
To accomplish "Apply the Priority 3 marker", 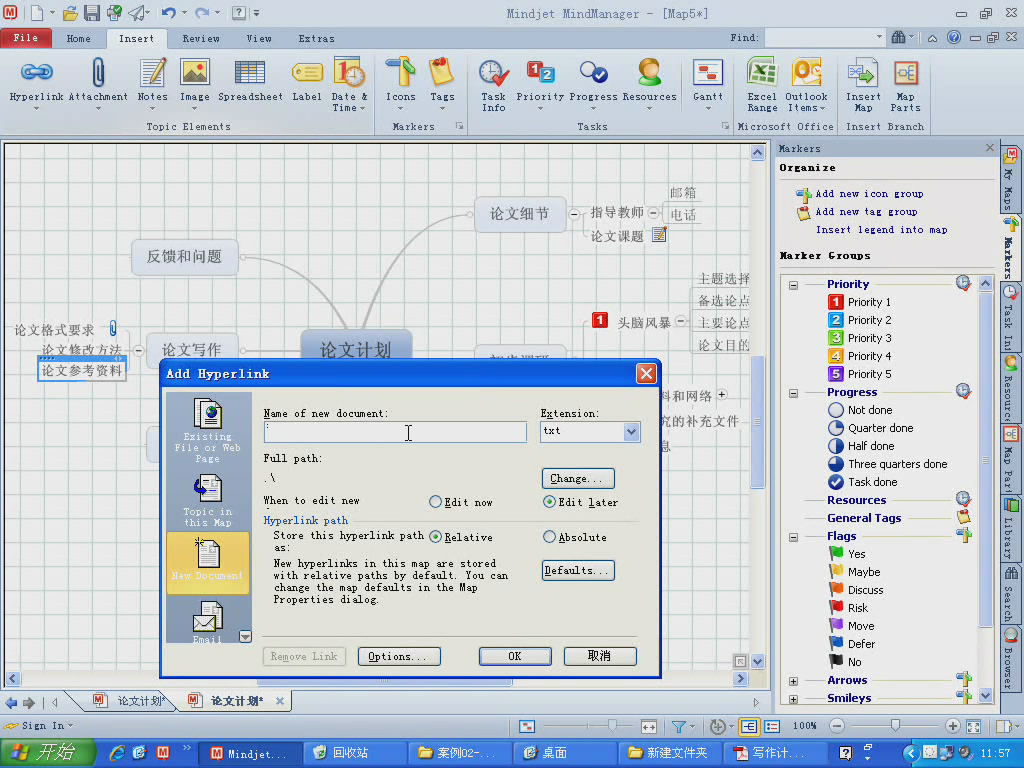I will pyautogui.click(x=859, y=338).
